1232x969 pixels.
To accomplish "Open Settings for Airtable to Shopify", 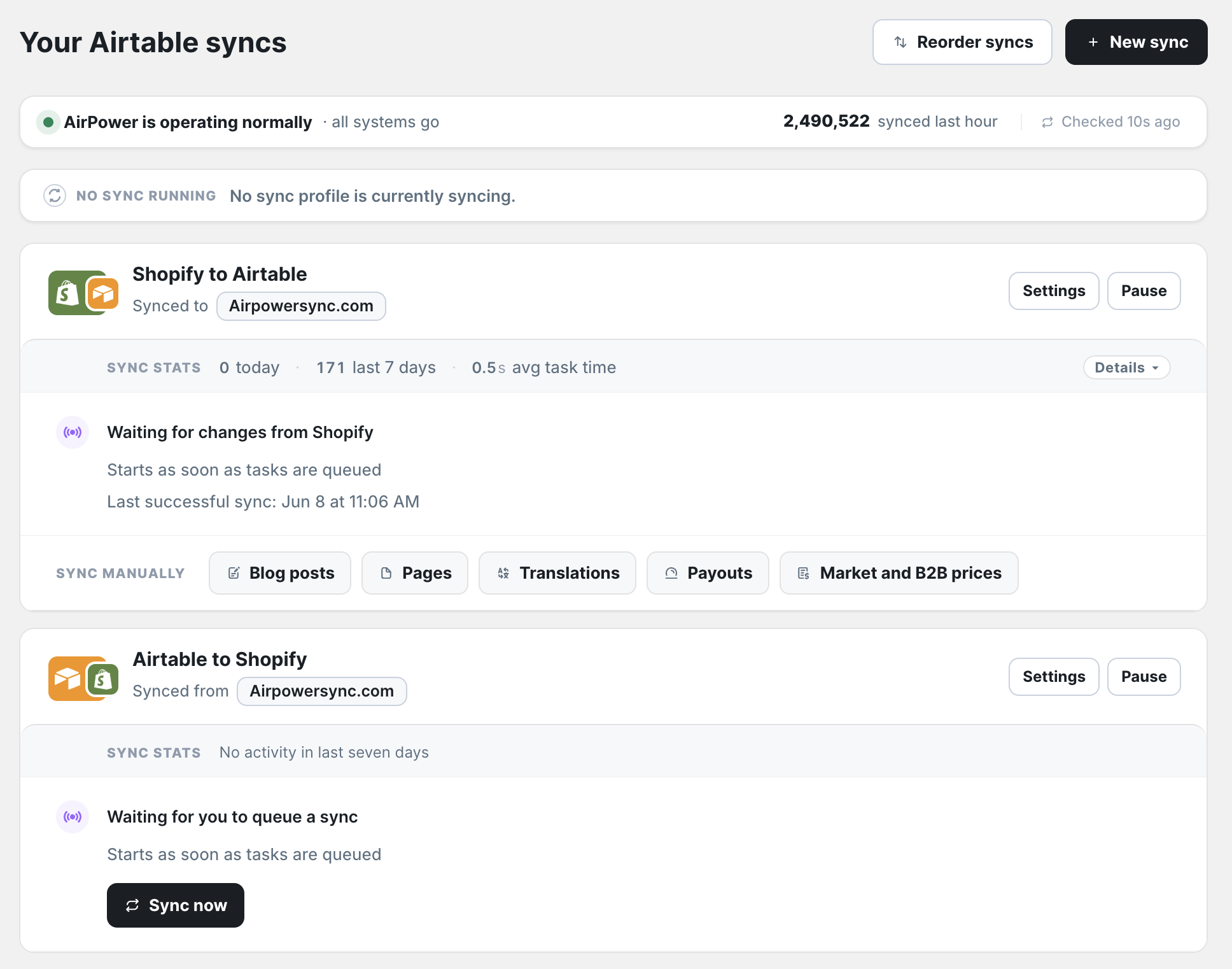I will tap(1053, 677).
